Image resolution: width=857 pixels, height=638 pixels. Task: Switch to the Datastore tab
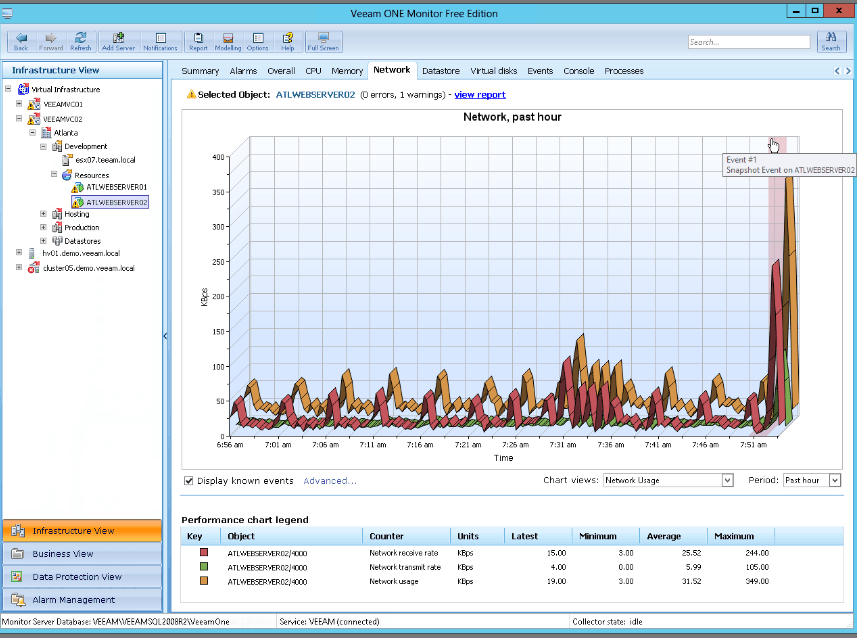441,71
